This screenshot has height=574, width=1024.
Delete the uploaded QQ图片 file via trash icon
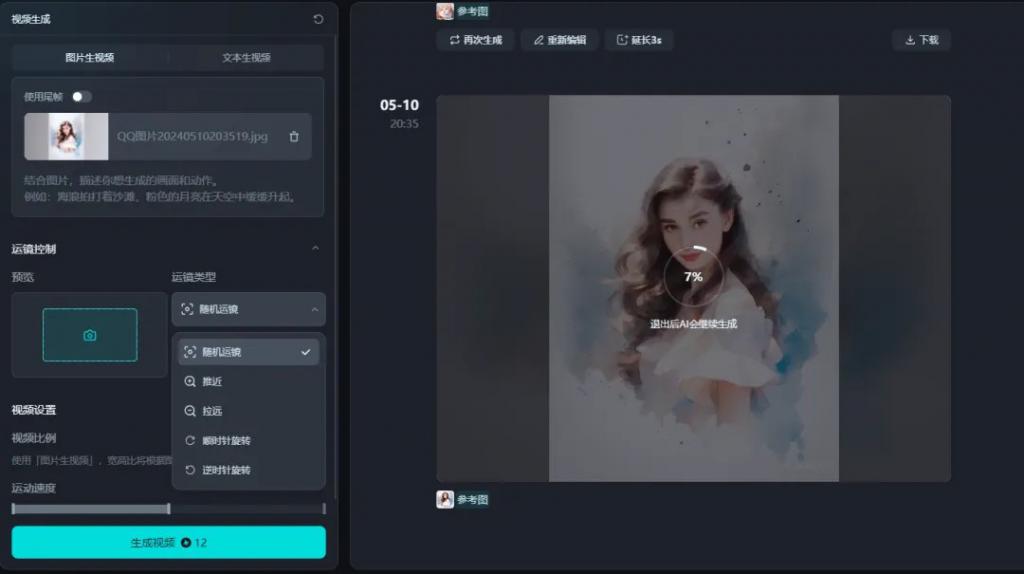pyautogui.click(x=293, y=137)
